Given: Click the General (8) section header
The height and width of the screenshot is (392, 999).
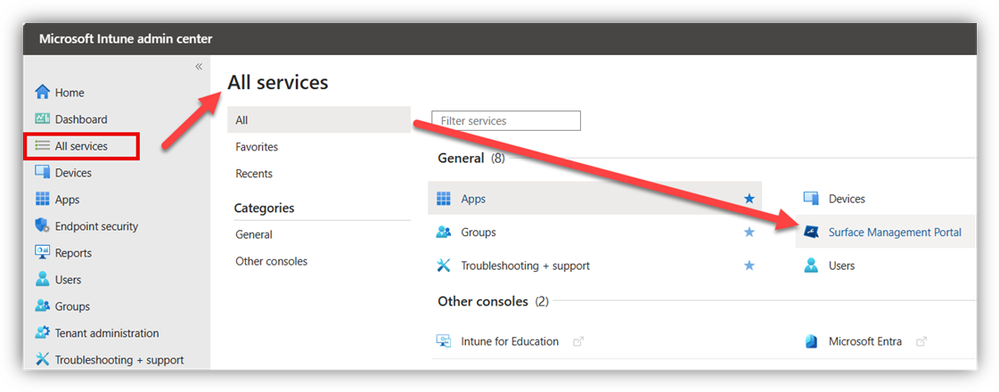Looking at the screenshot, I should point(471,158).
